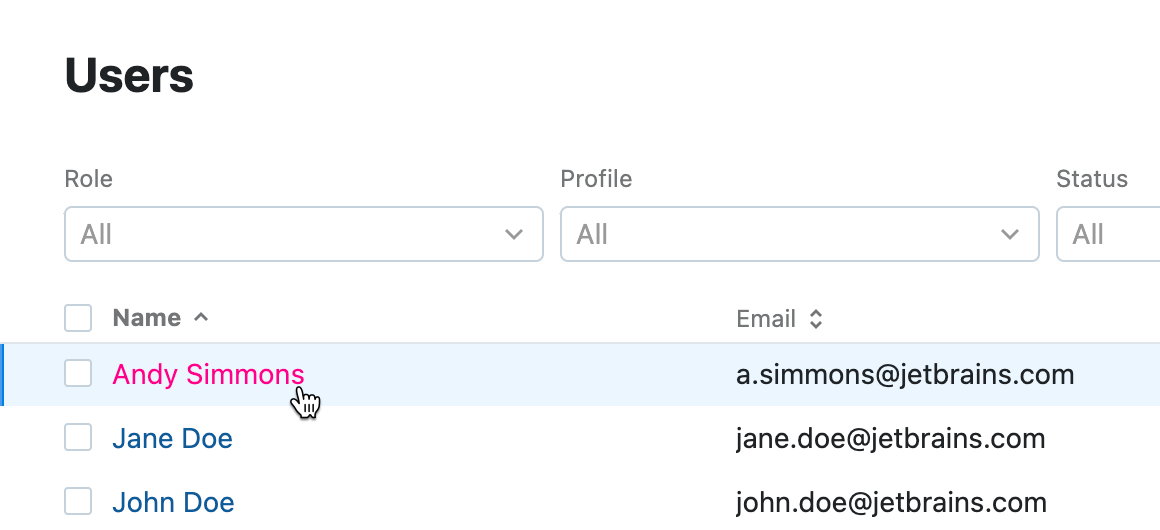Screen dimensions: 1160x530
Task: Click the jane.doe@jetbrains.com email cell
Action: click(x=890, y=438)
